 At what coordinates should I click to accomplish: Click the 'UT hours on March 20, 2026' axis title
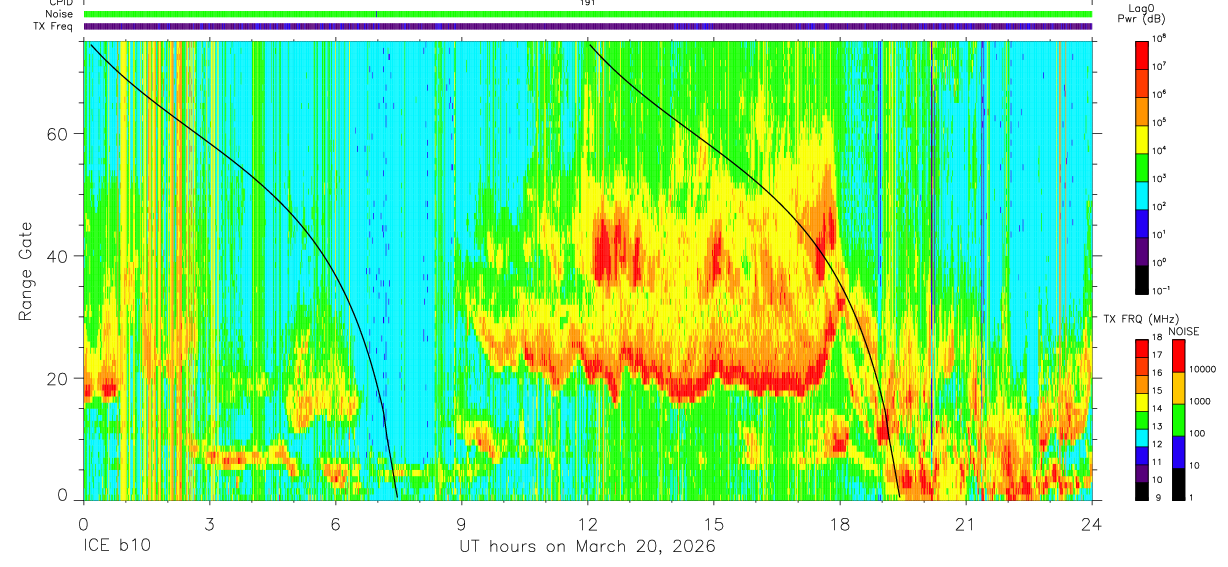pos(587,547)
